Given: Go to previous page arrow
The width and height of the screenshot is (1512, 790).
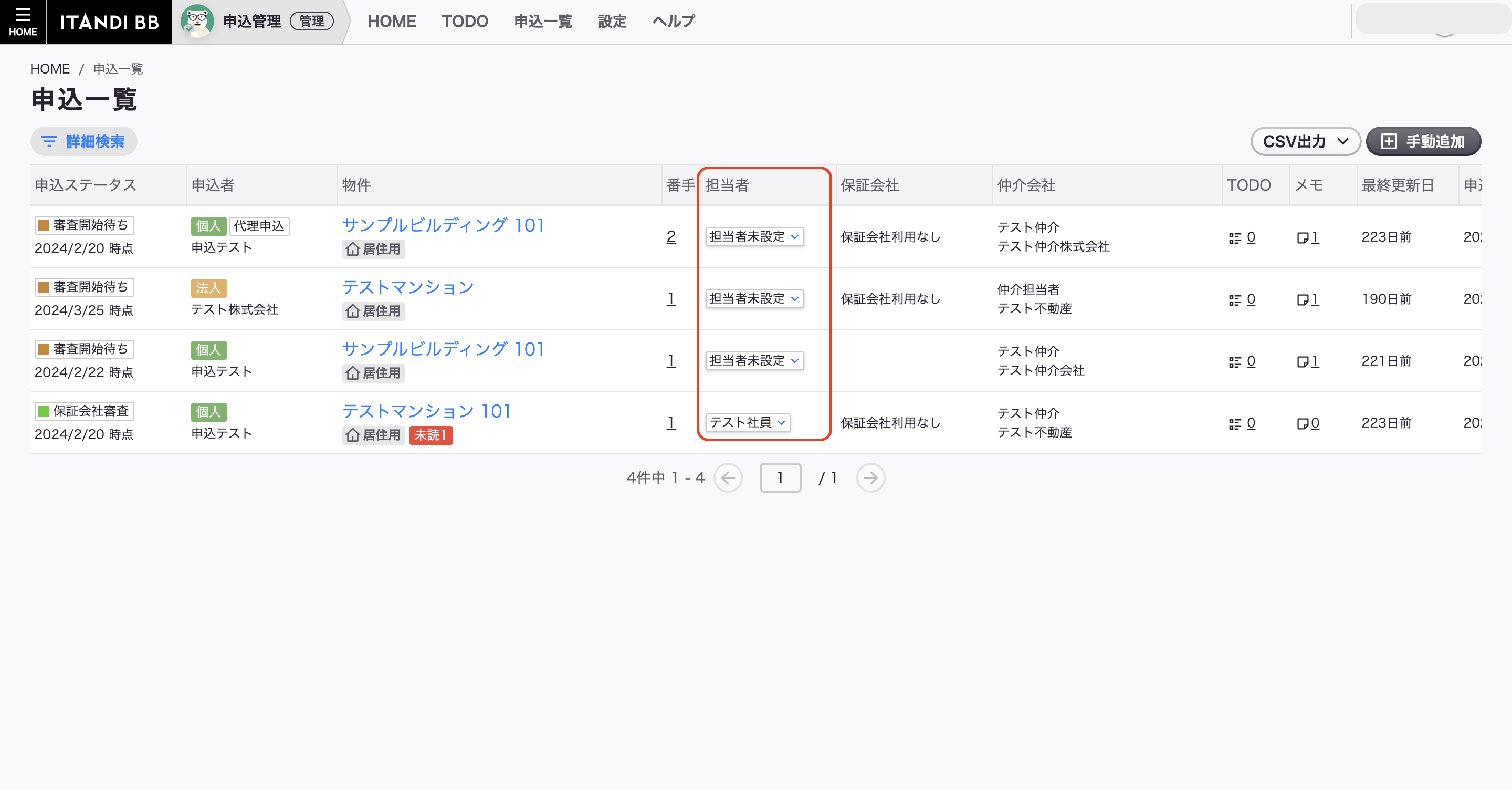Looking at the screenshot, I should pyautogui.click(x=728, y=478).
